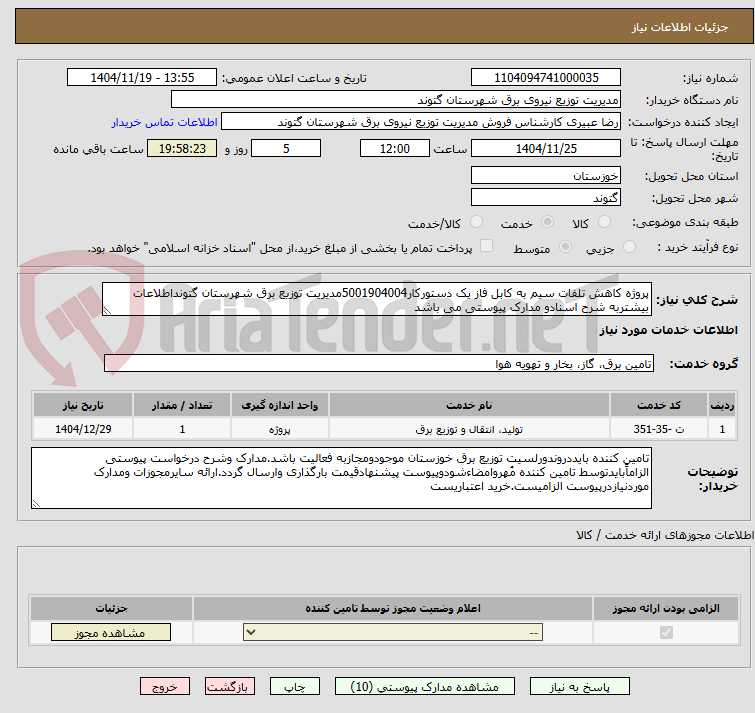Screen dimensions: 755x713
Task: Click the ایجاد کننده درخواست field
Action: pos(421,122)
